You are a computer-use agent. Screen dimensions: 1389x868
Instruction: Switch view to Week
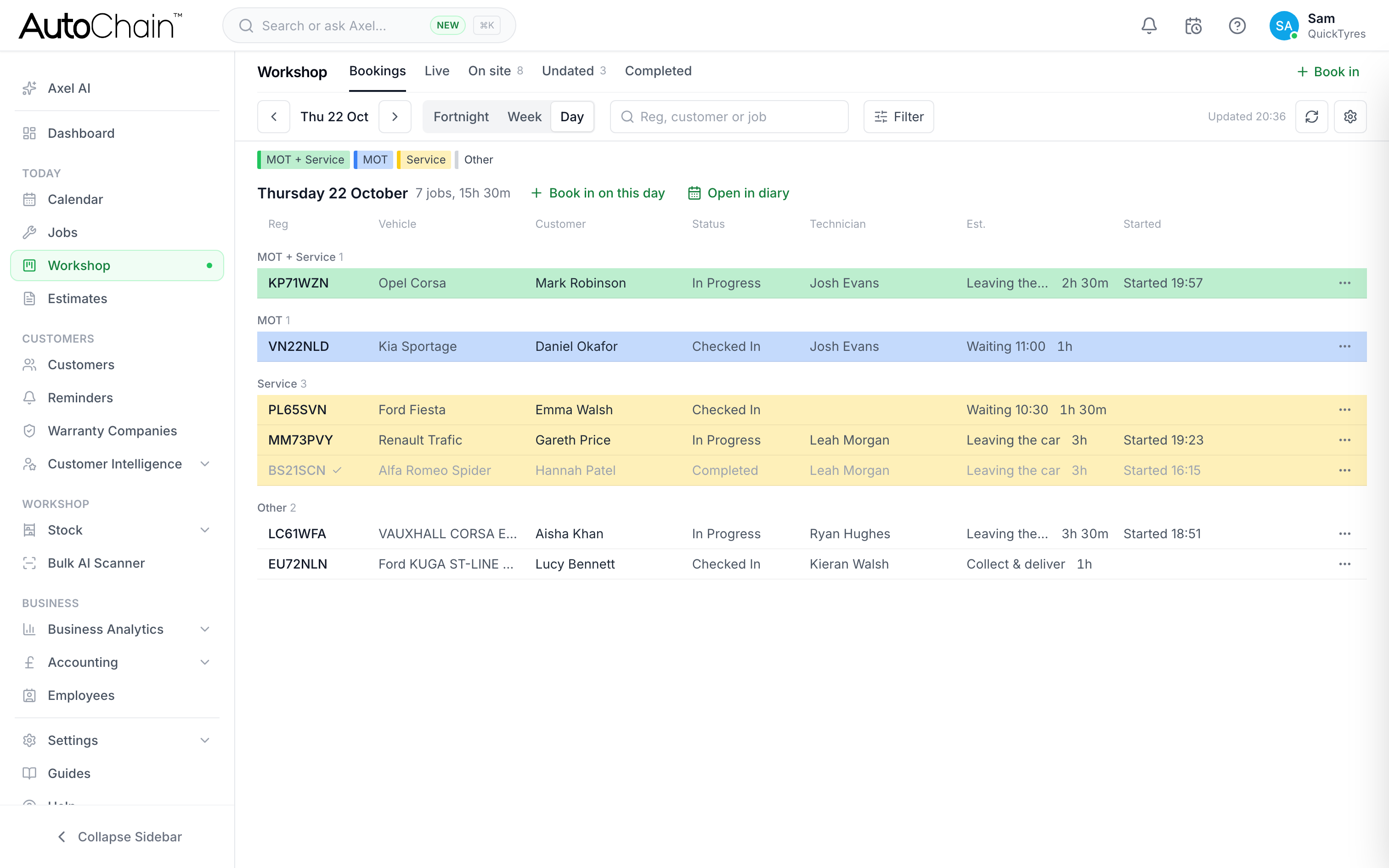click(524, 117)
